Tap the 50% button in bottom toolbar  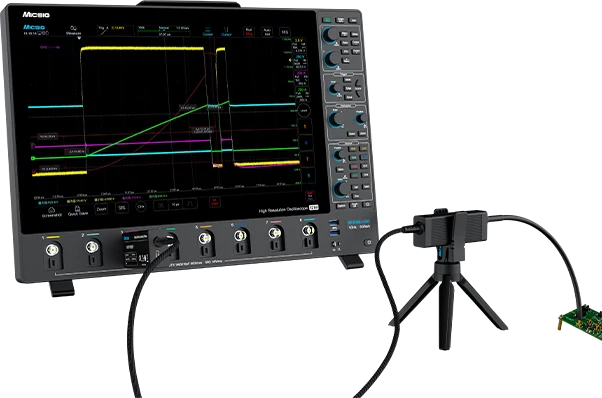(122, 208)
